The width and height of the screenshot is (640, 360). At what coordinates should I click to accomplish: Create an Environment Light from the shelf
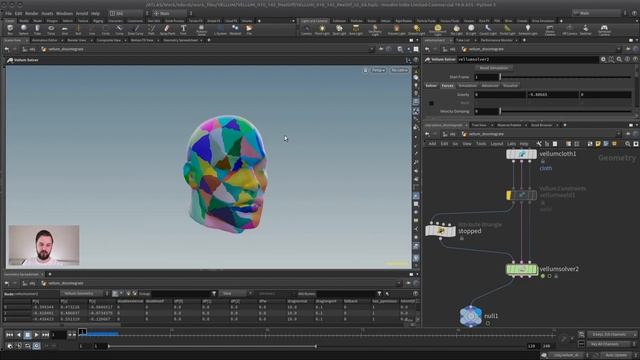click(438, 29)
